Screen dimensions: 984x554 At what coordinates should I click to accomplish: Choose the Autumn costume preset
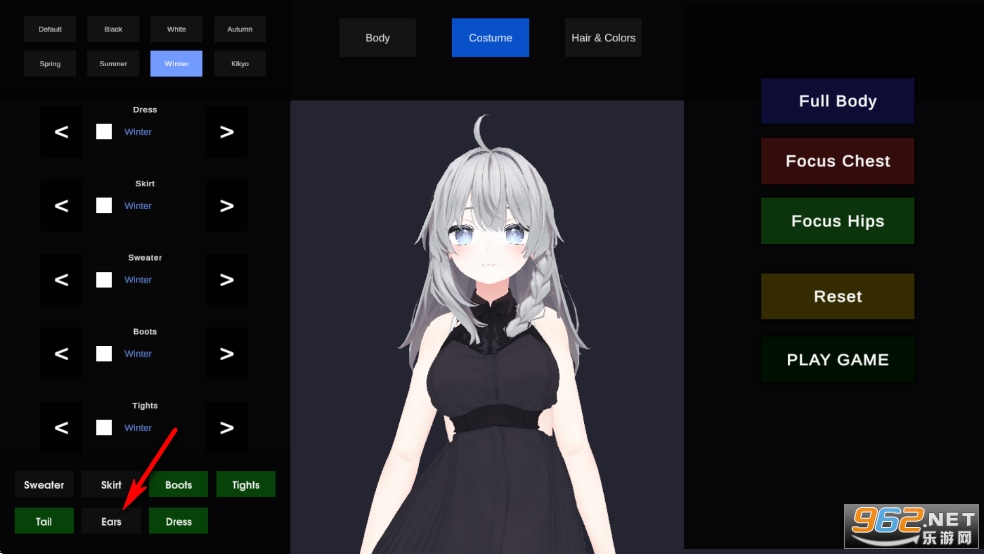click(240, 29)
